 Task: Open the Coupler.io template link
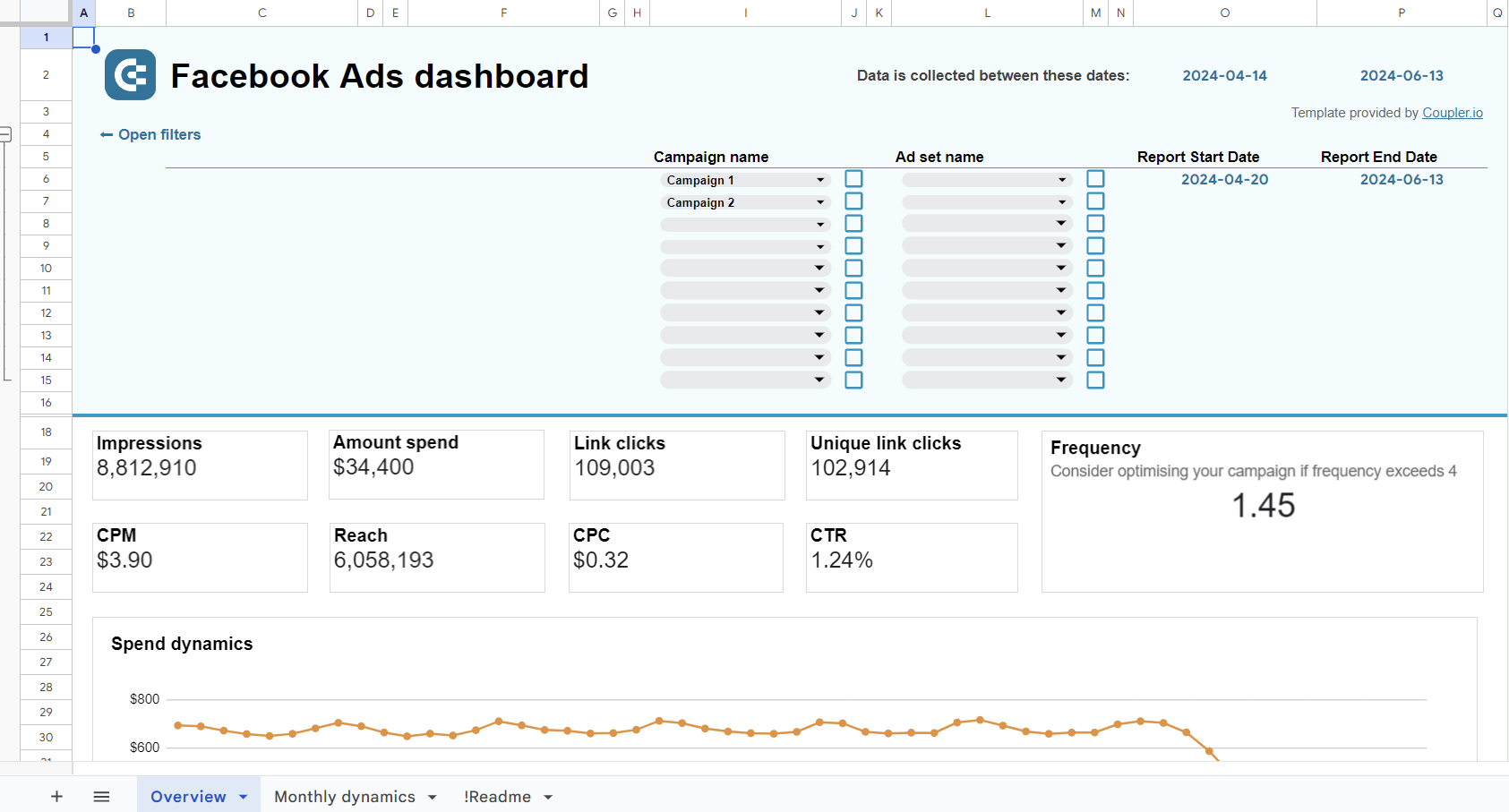click(x=1453, y=112)
